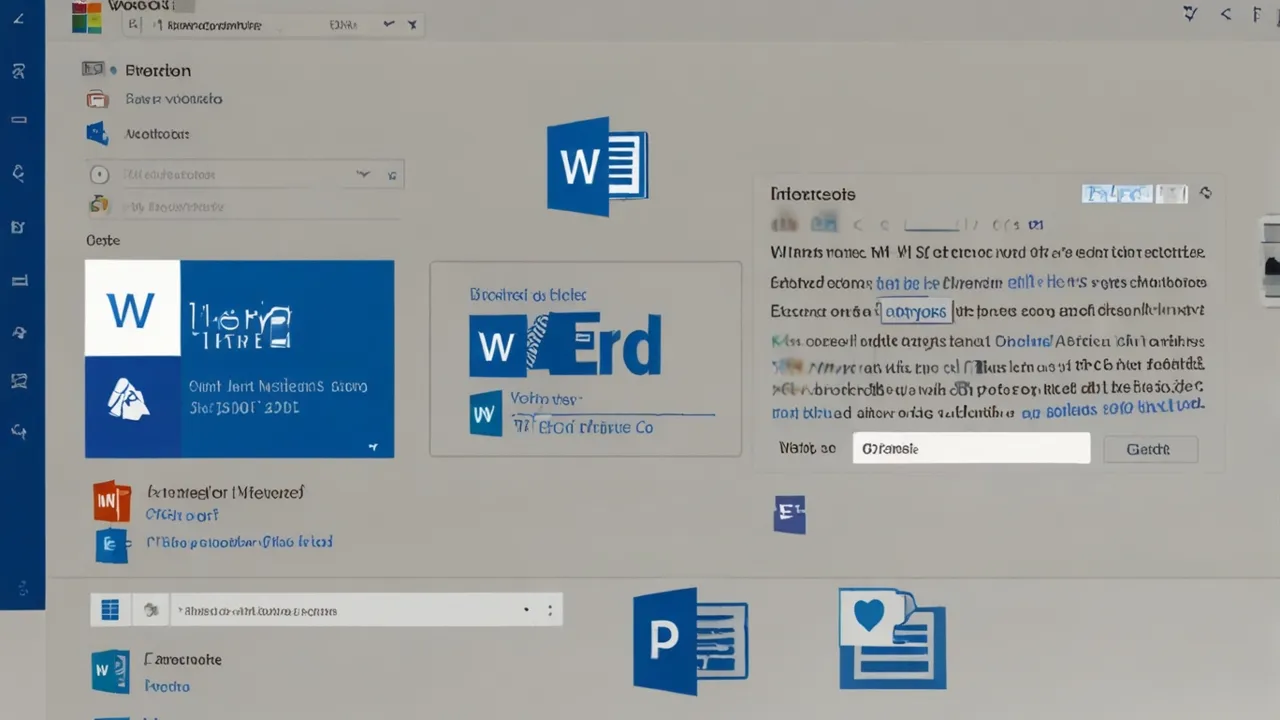Follow the boxed aotryors link in the paragraph
The image size is (1280, 720).
(x=916, y=311)
